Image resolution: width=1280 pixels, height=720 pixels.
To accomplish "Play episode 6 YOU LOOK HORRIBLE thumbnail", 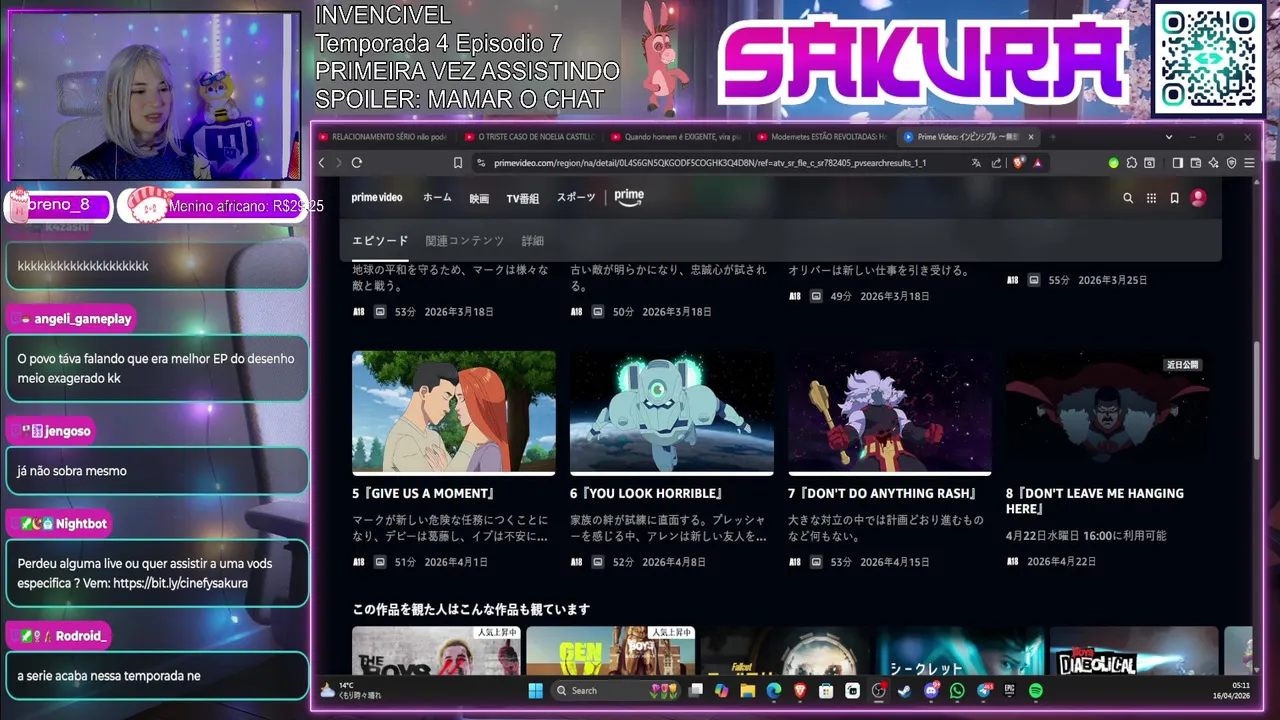I will (x=672, y=412).
